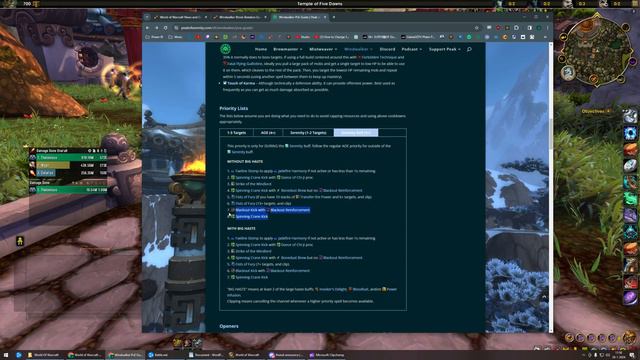This screenshot has height=360, width=640.
Task: Open the browser three-dot menu
Action: [547, 28]
